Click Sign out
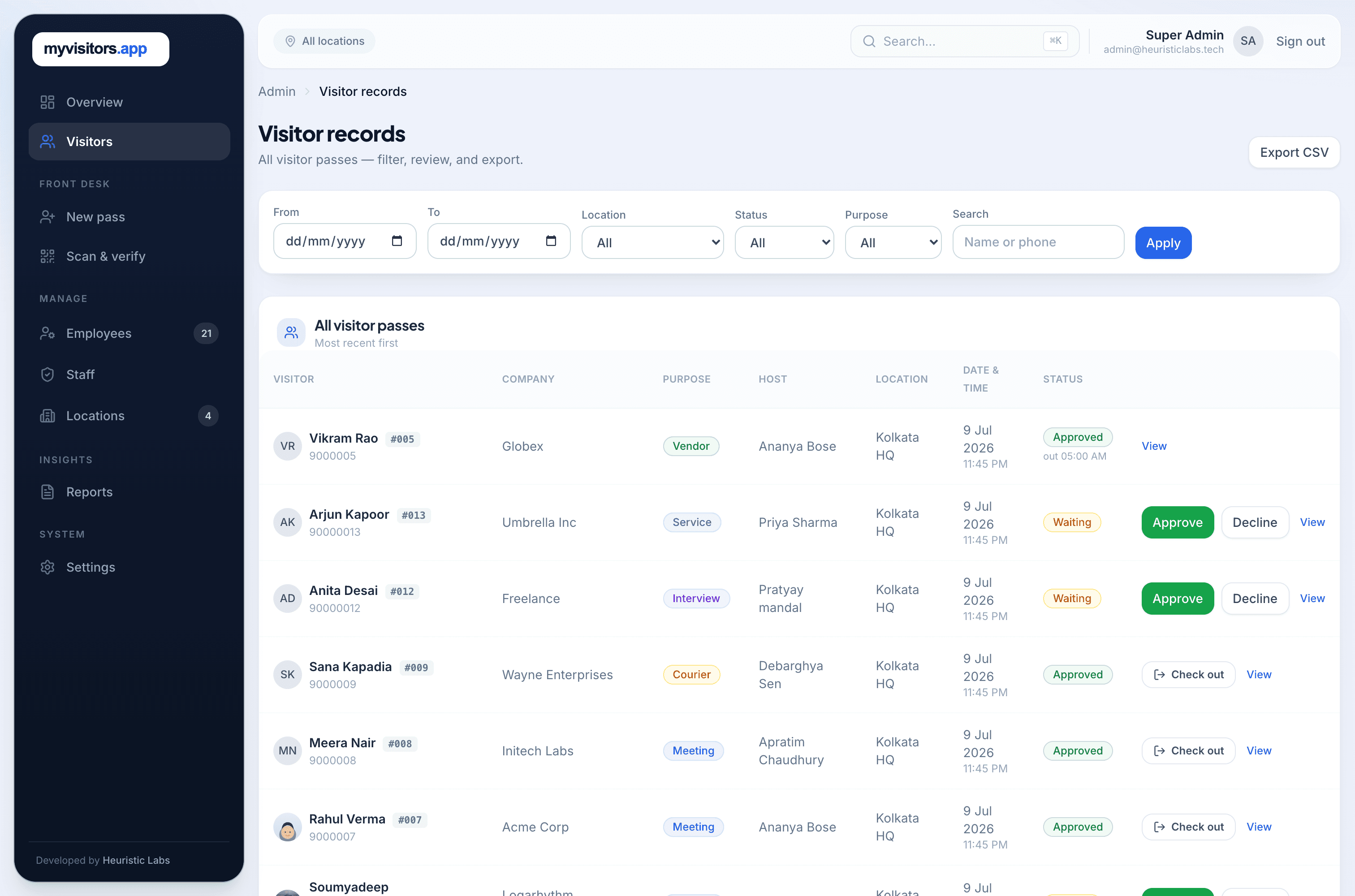 [1300, 41]
